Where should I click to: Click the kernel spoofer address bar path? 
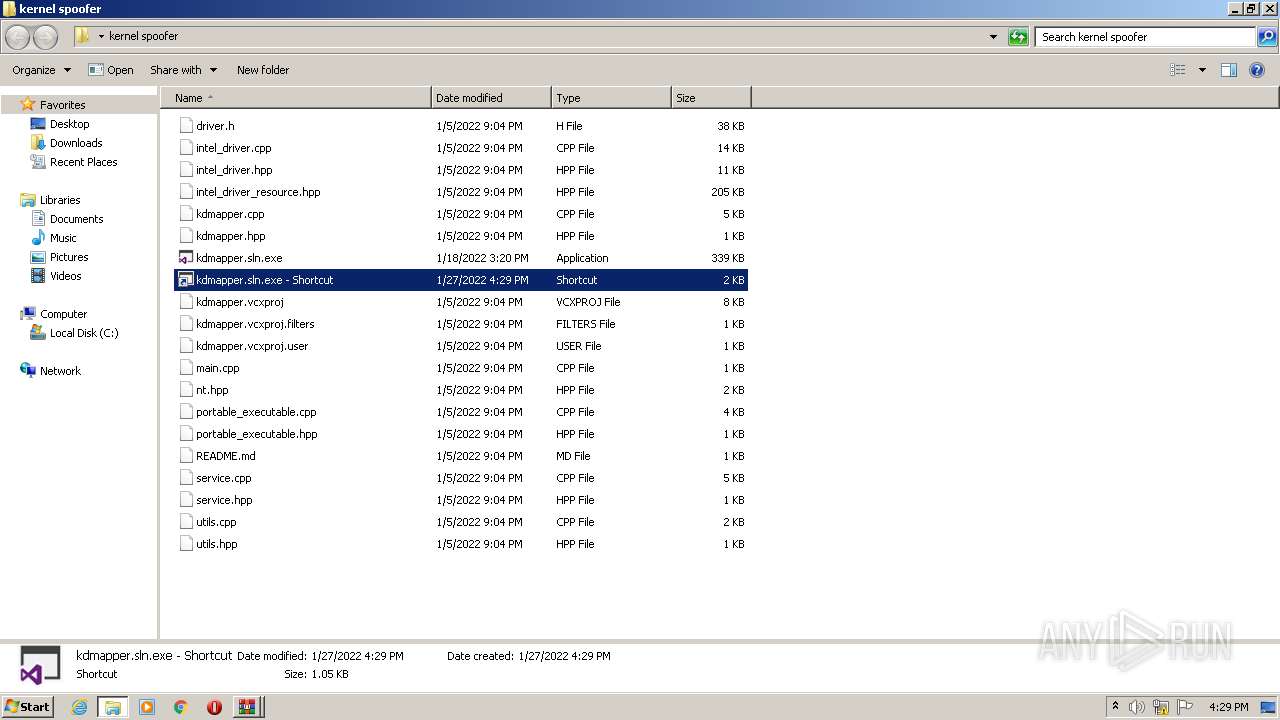tap(143, 36)
